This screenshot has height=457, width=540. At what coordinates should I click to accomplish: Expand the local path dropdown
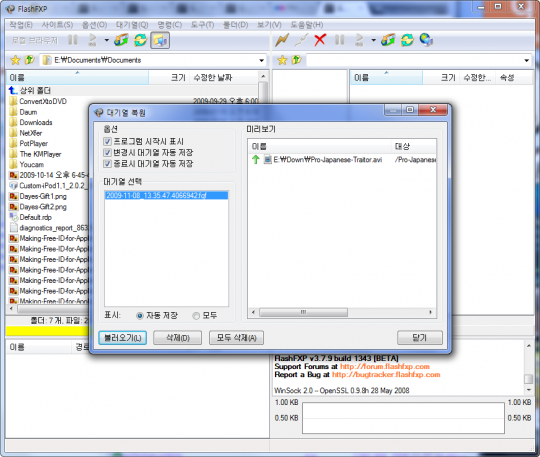coord(262,61)
